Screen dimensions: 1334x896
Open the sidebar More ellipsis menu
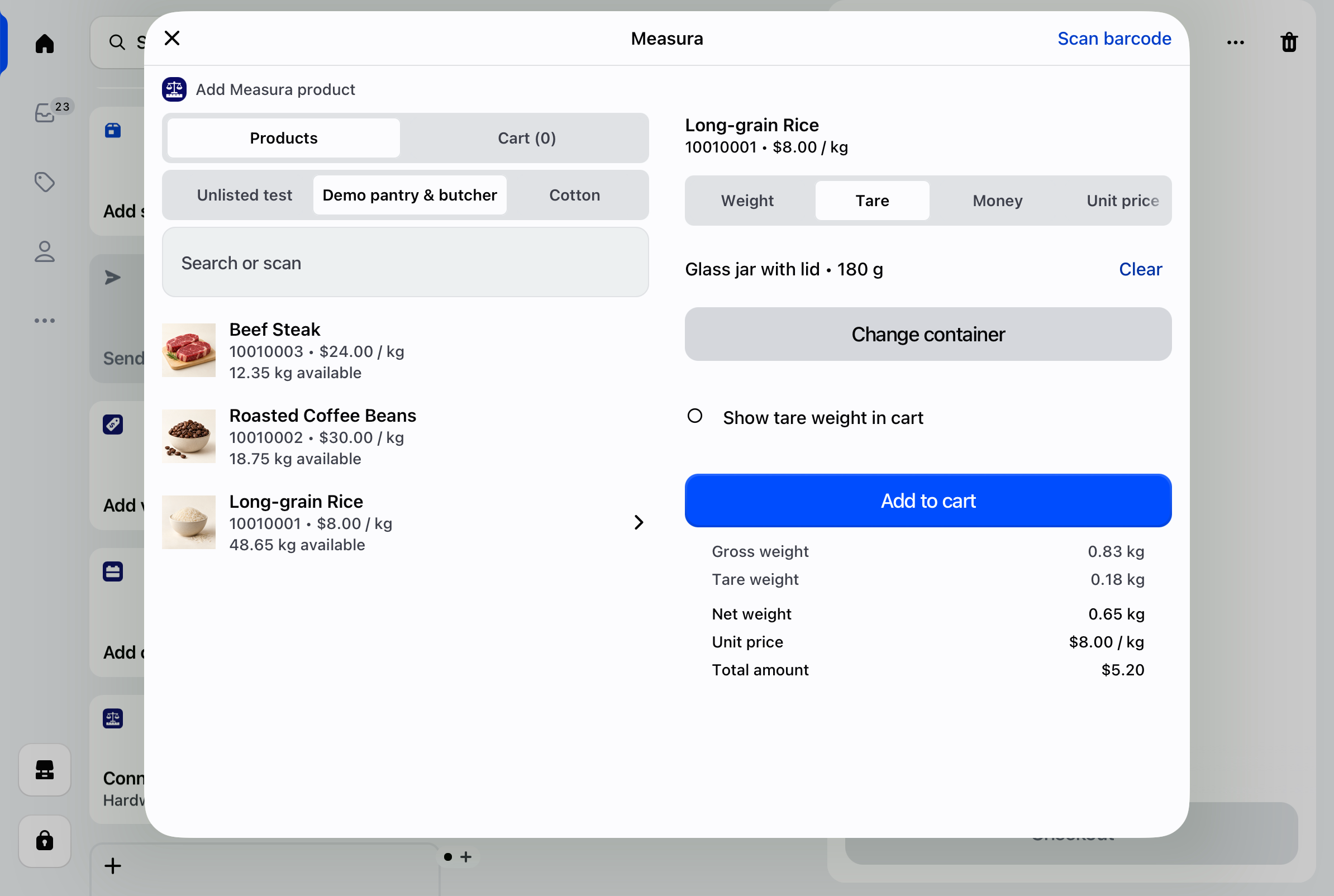(45, 321)
